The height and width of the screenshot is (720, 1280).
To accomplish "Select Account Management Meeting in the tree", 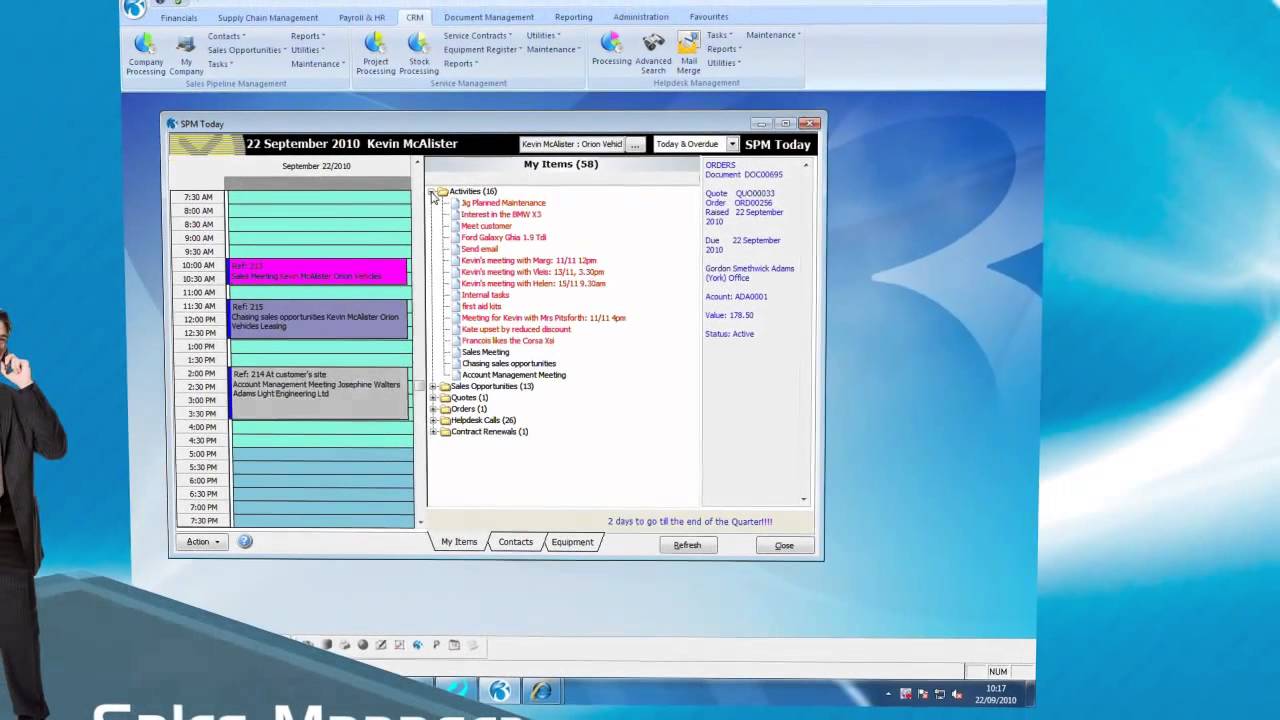I will (x=514, y=375).
